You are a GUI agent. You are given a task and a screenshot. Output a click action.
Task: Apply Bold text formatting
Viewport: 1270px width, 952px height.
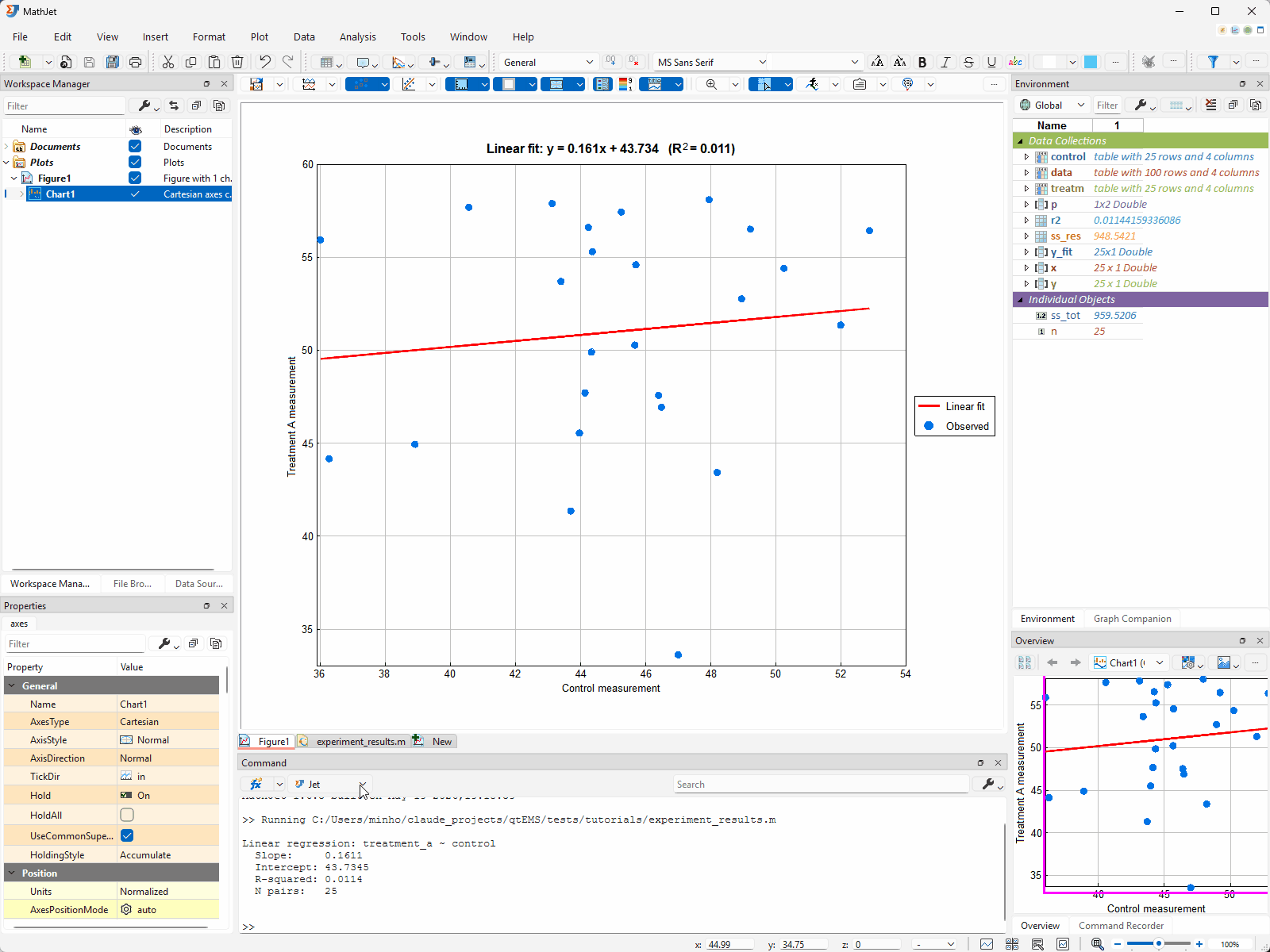[x=922, y=62]
